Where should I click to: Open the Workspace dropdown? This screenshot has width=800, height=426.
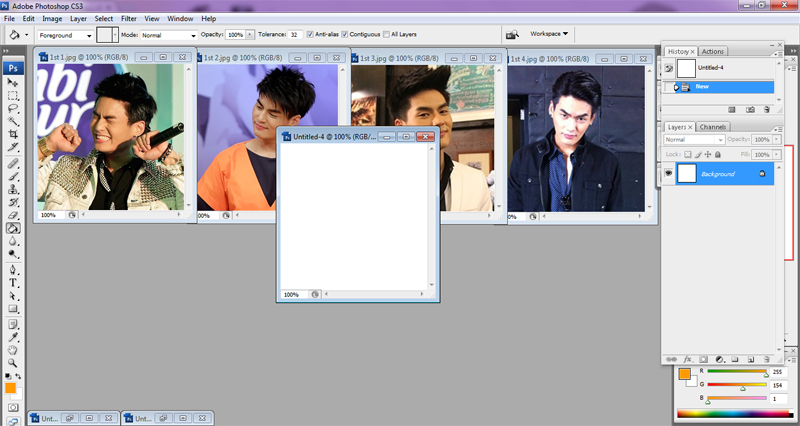(x=549, y=34)
